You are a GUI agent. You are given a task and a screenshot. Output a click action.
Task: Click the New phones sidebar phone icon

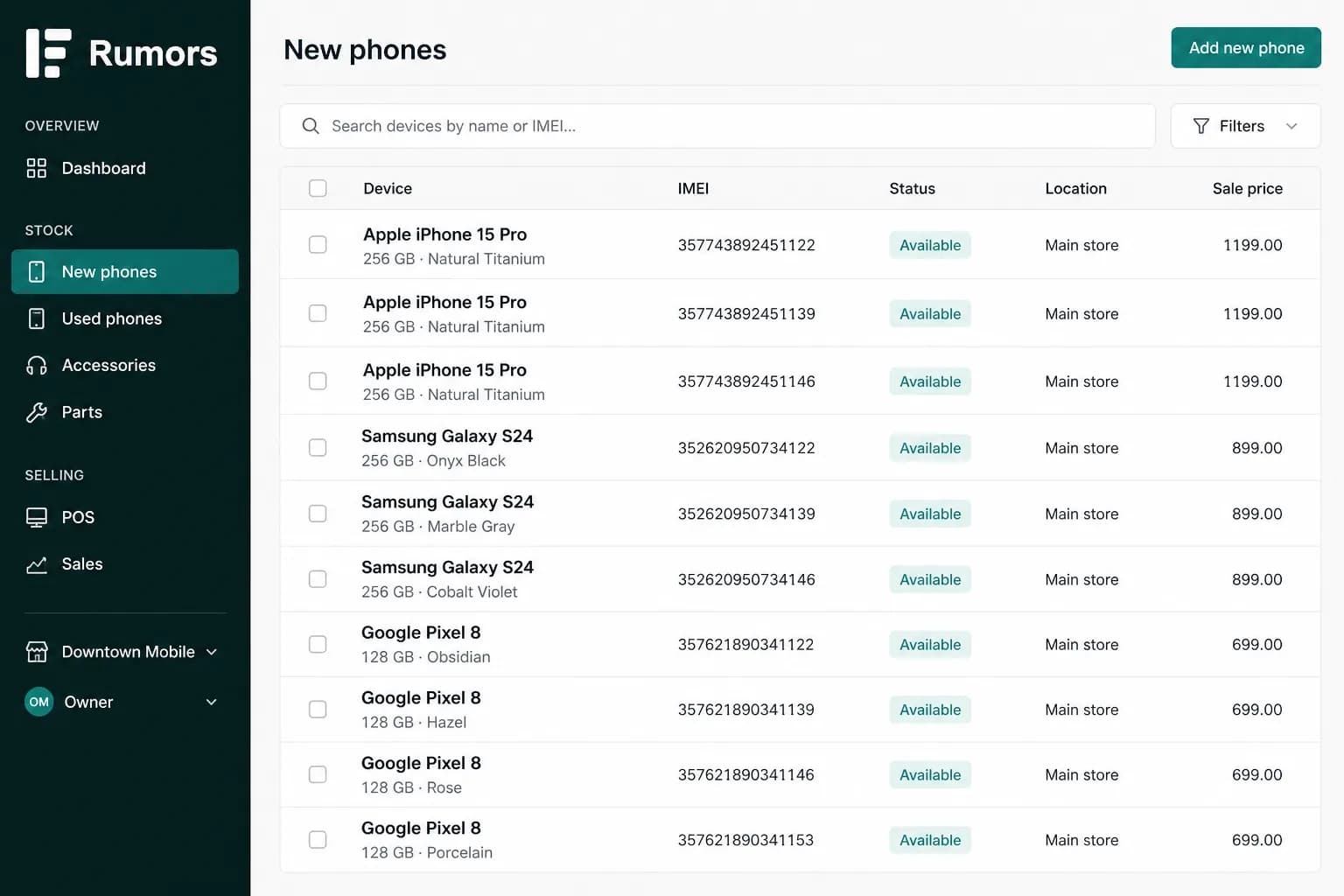pos(37,272)
